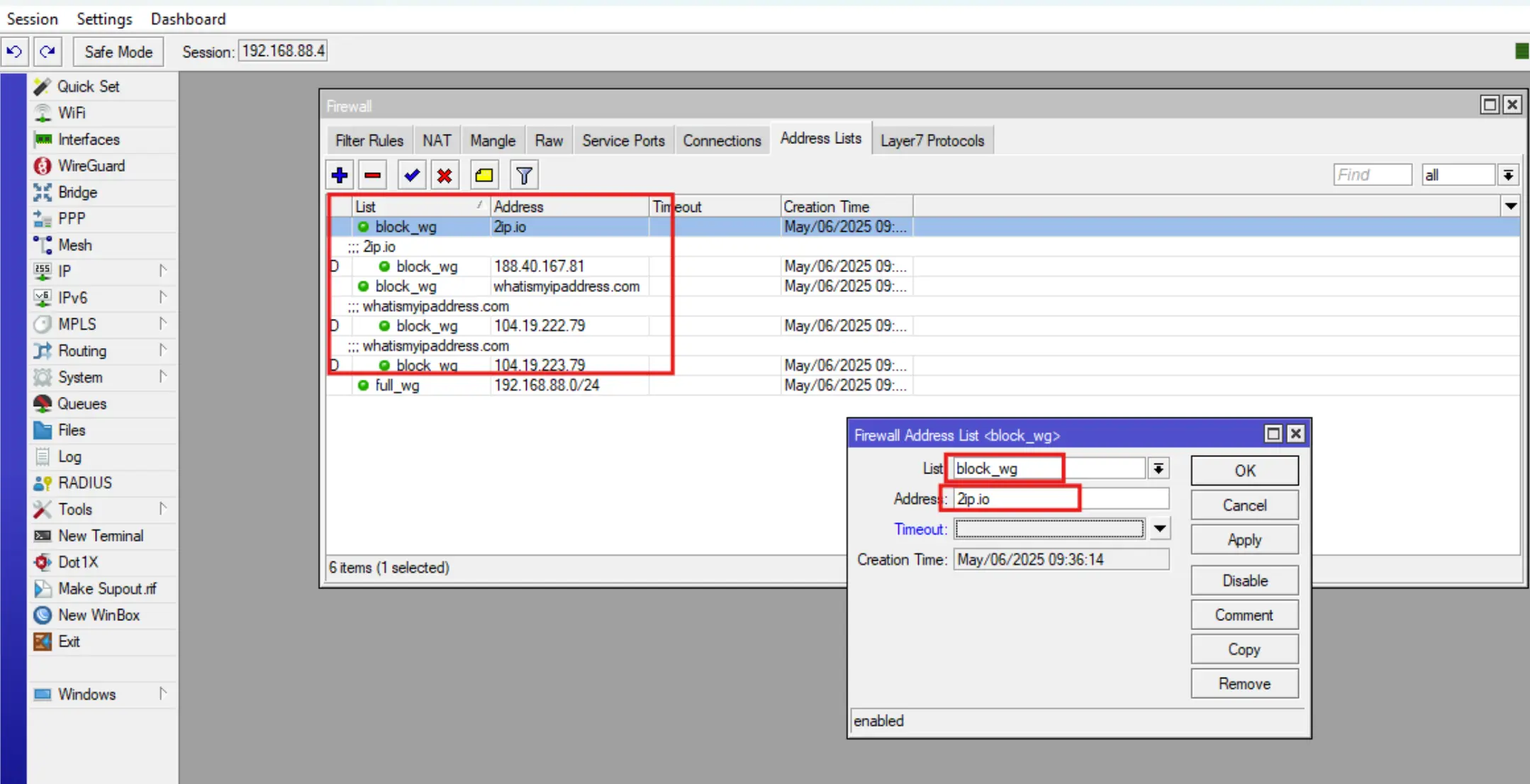Remove selected entry with red minus icon
The height and width of the screenshot is (784, 1530).
click(373, 175)
